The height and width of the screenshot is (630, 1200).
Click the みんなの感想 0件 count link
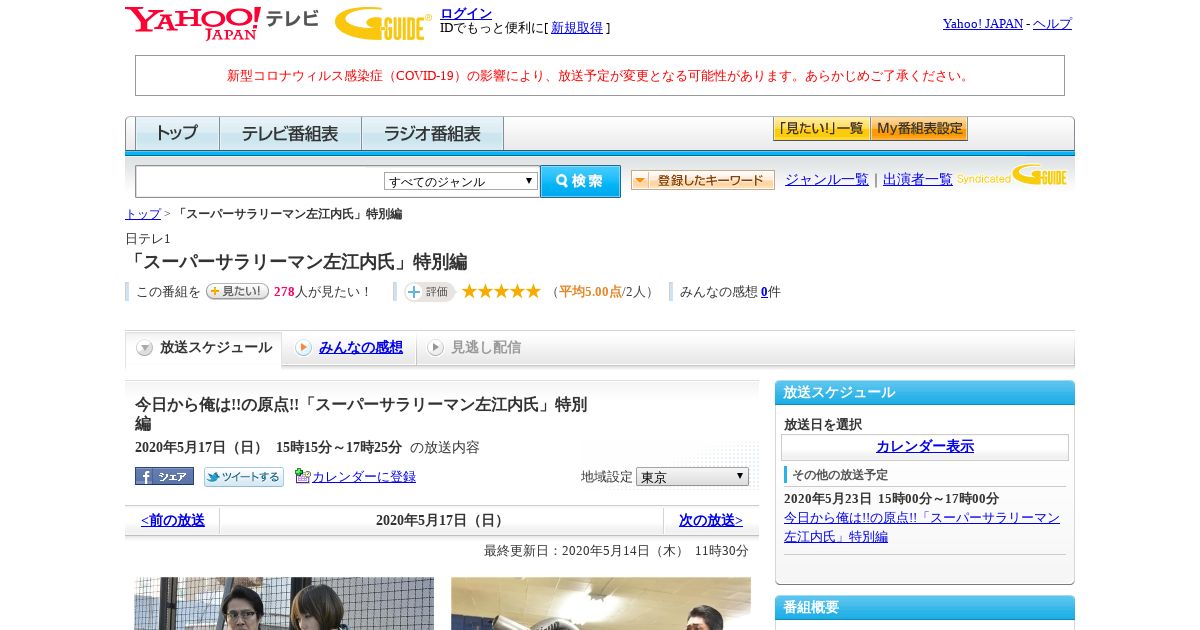764,292
